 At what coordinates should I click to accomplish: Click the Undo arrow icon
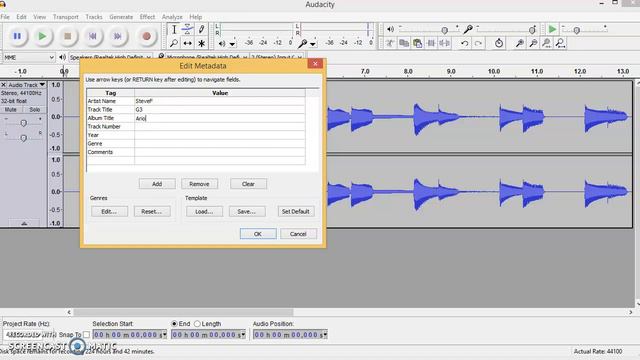pyautogui.click(x=464, y=43)
